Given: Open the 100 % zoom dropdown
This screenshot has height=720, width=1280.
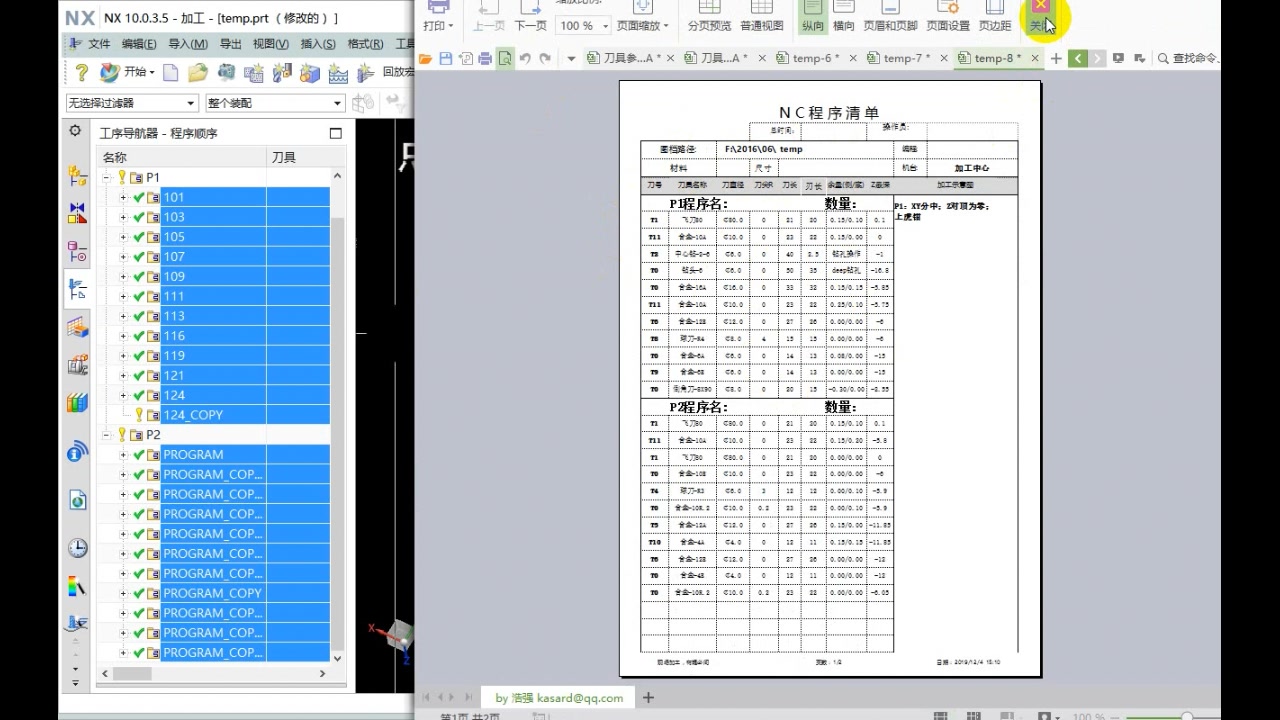Looking at the screenshot, I should point(584,26).
